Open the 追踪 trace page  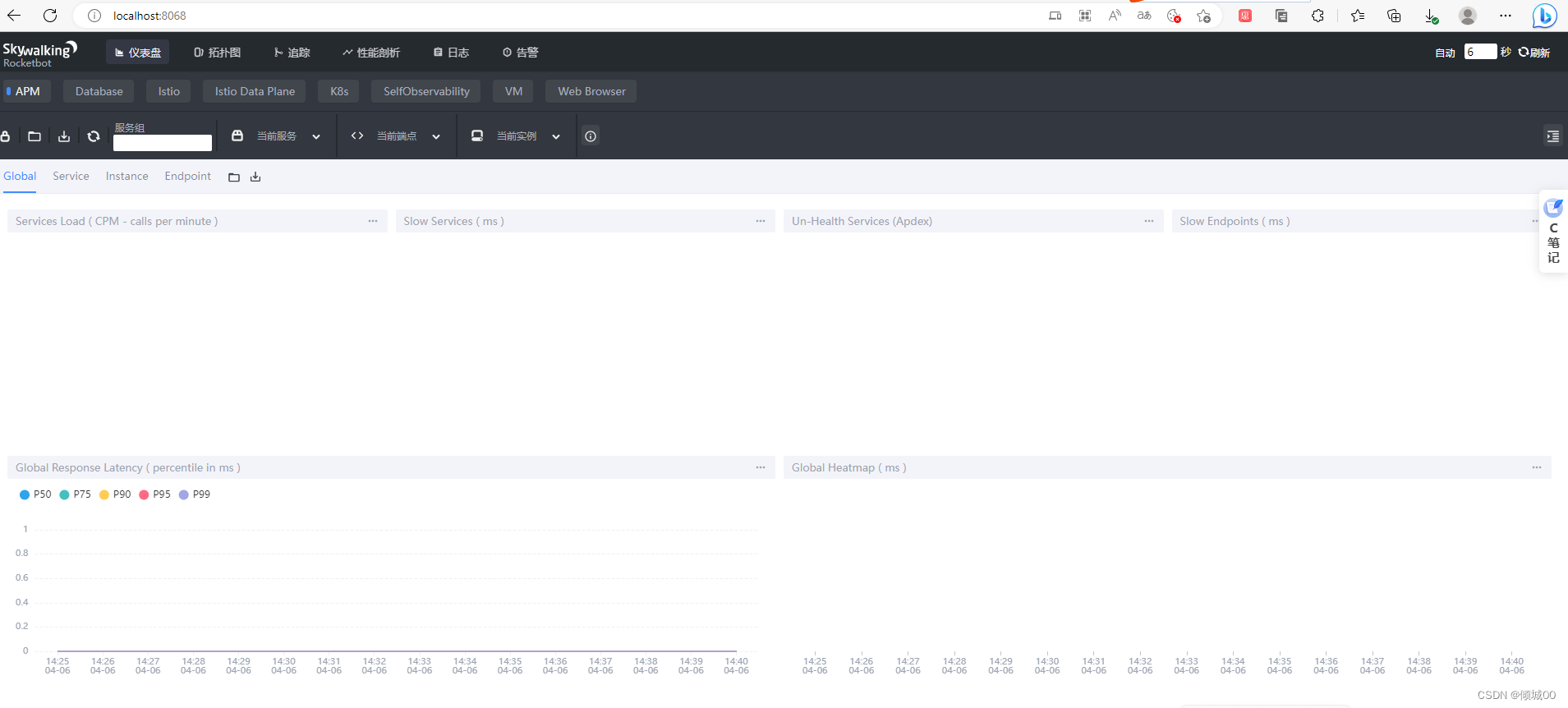point(292,52)
